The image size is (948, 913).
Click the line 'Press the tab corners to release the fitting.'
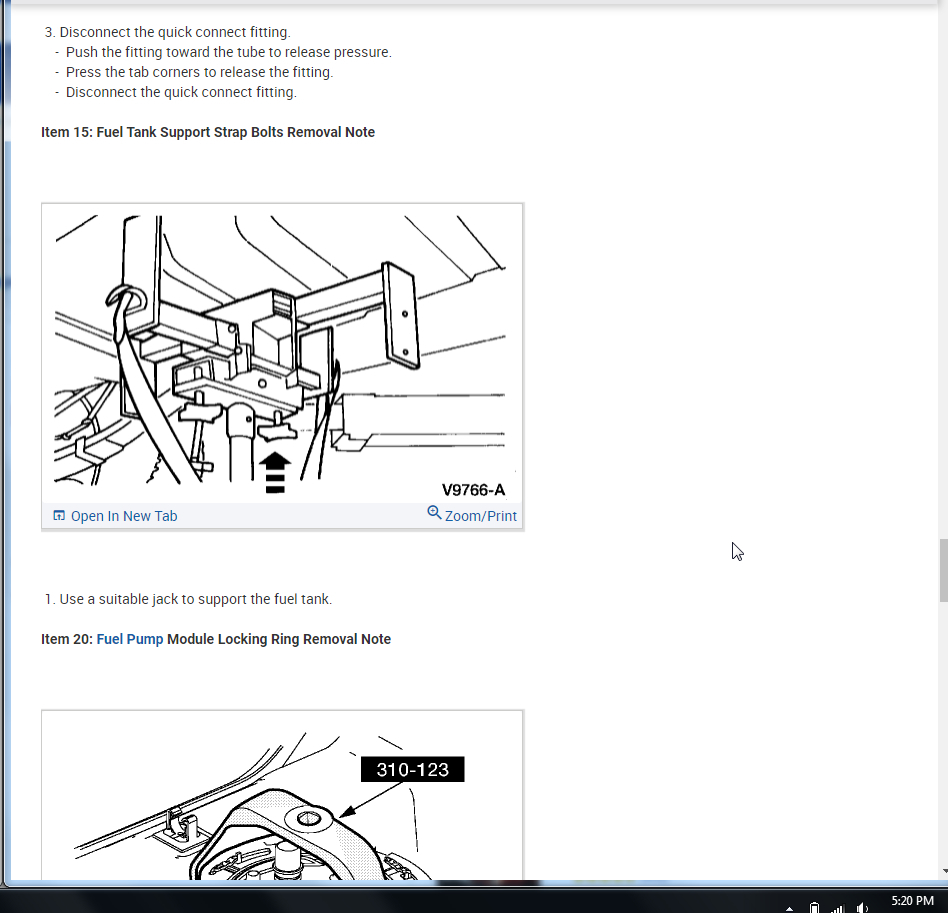pos(200,72)
